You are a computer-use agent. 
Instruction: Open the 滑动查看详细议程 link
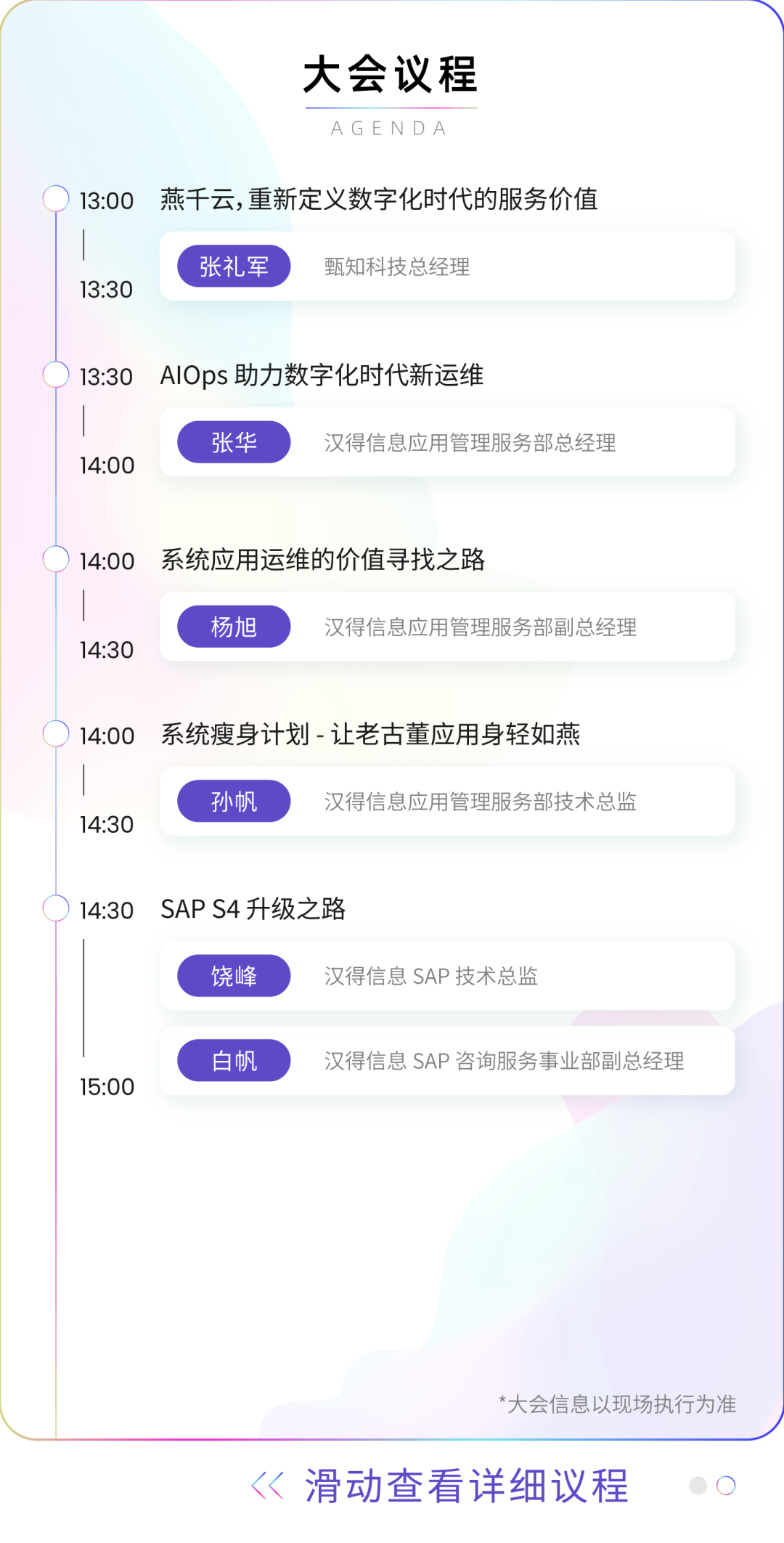coord(466,1486)
